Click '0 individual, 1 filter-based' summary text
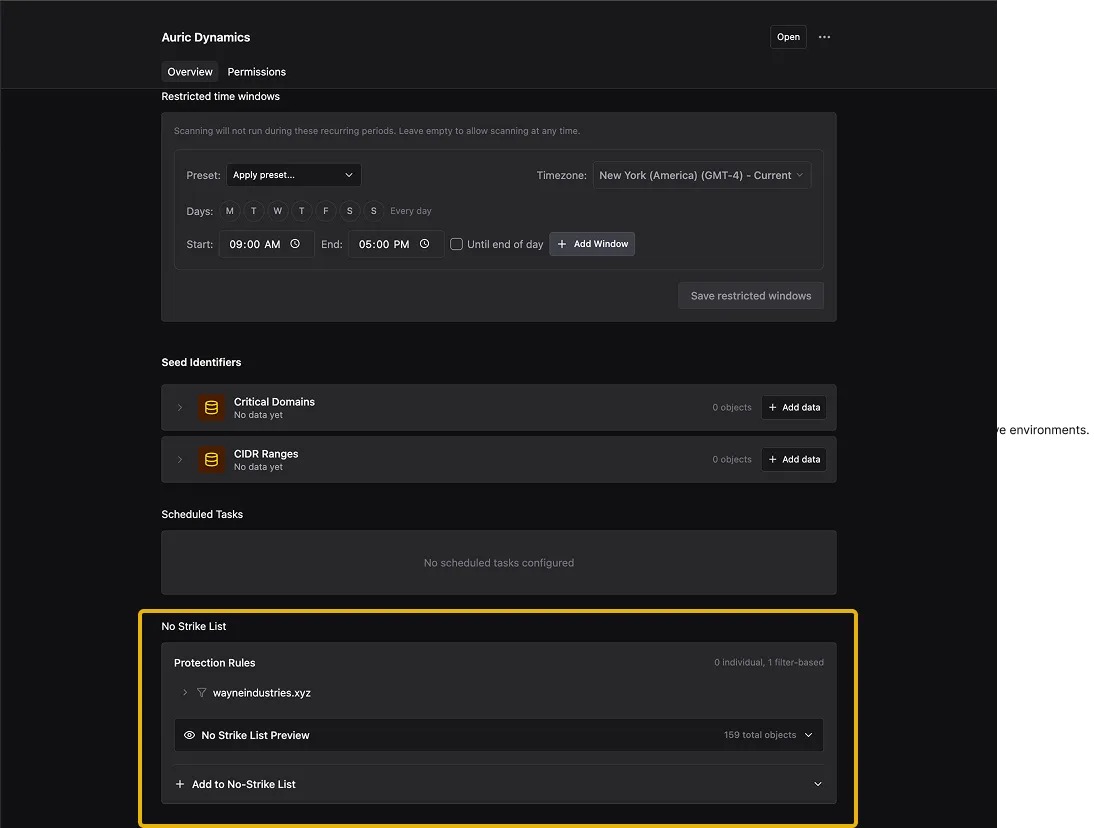The image size is (1094, 828). pos(769,662)
